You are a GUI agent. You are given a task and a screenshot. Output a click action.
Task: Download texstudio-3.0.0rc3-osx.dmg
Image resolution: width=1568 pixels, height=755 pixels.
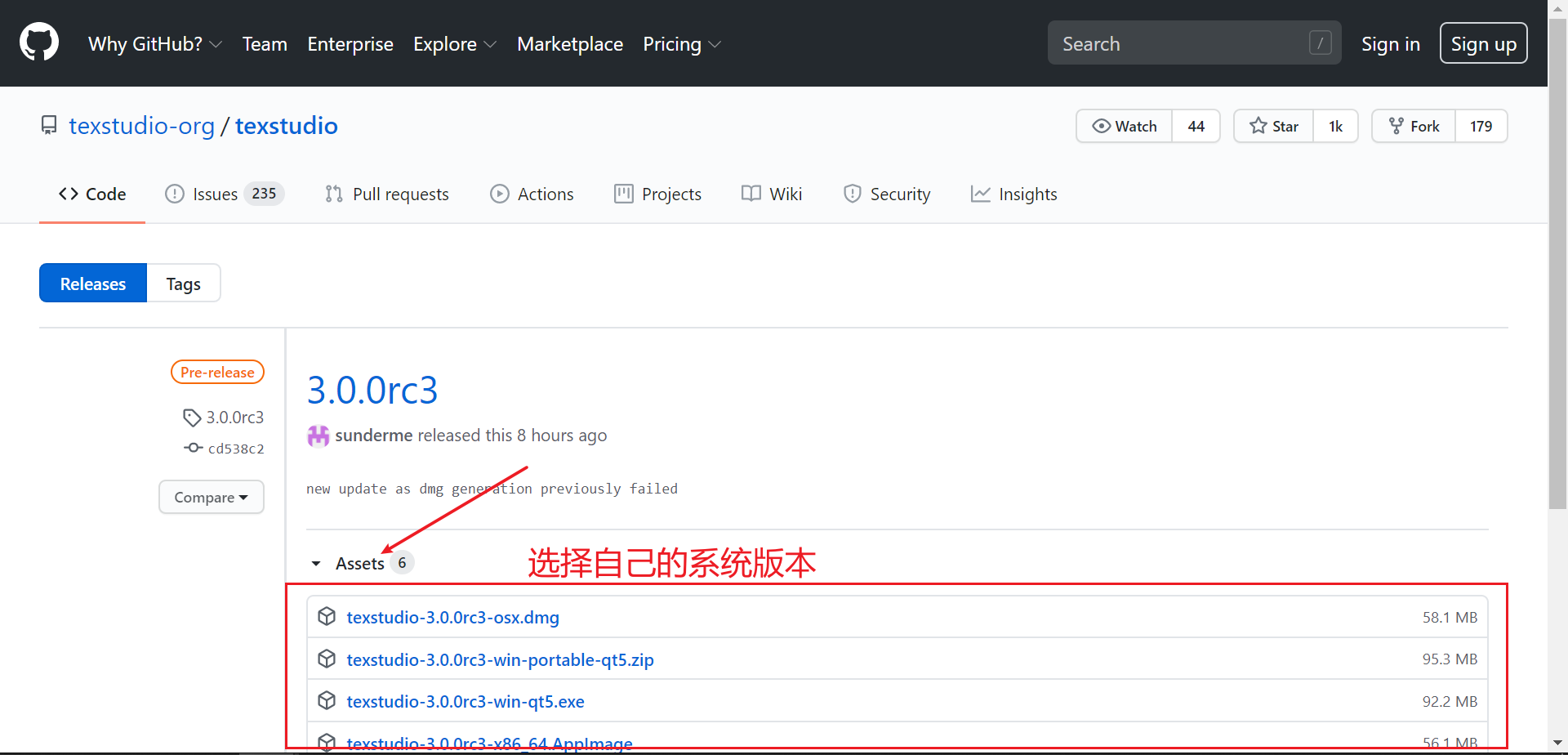pyautogui.click(x=453, y=617)
